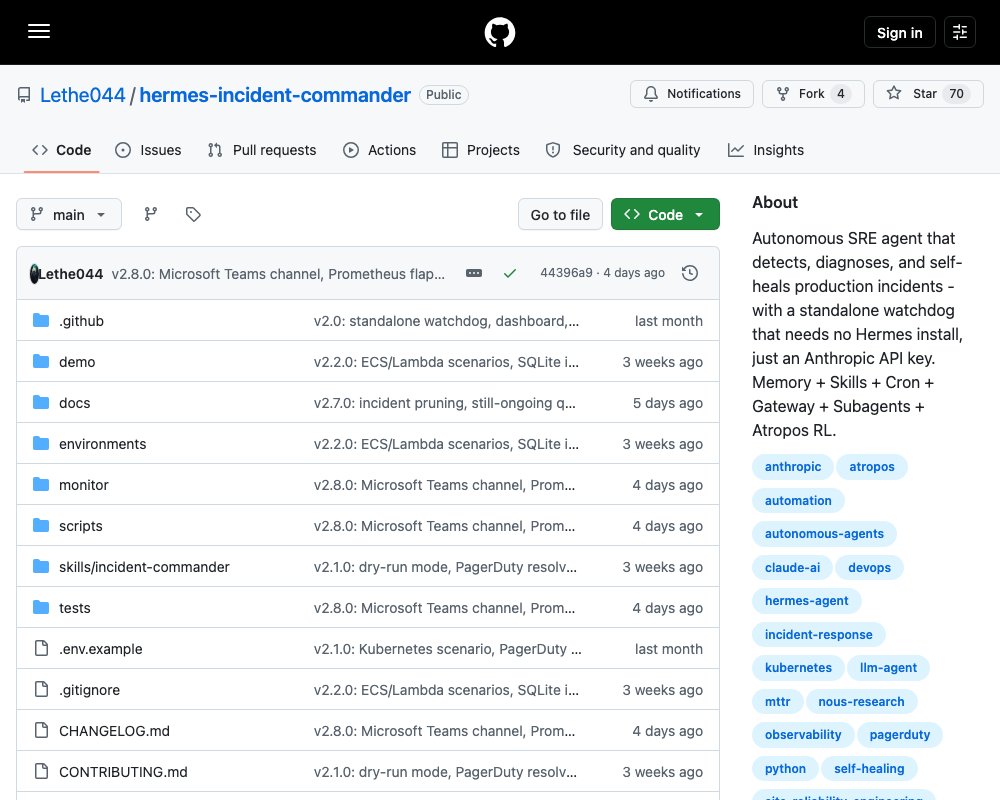Click the CHANGELOG.md file icon
Viewport: 1000px width, 800px height.
click(x=41, y=730)
